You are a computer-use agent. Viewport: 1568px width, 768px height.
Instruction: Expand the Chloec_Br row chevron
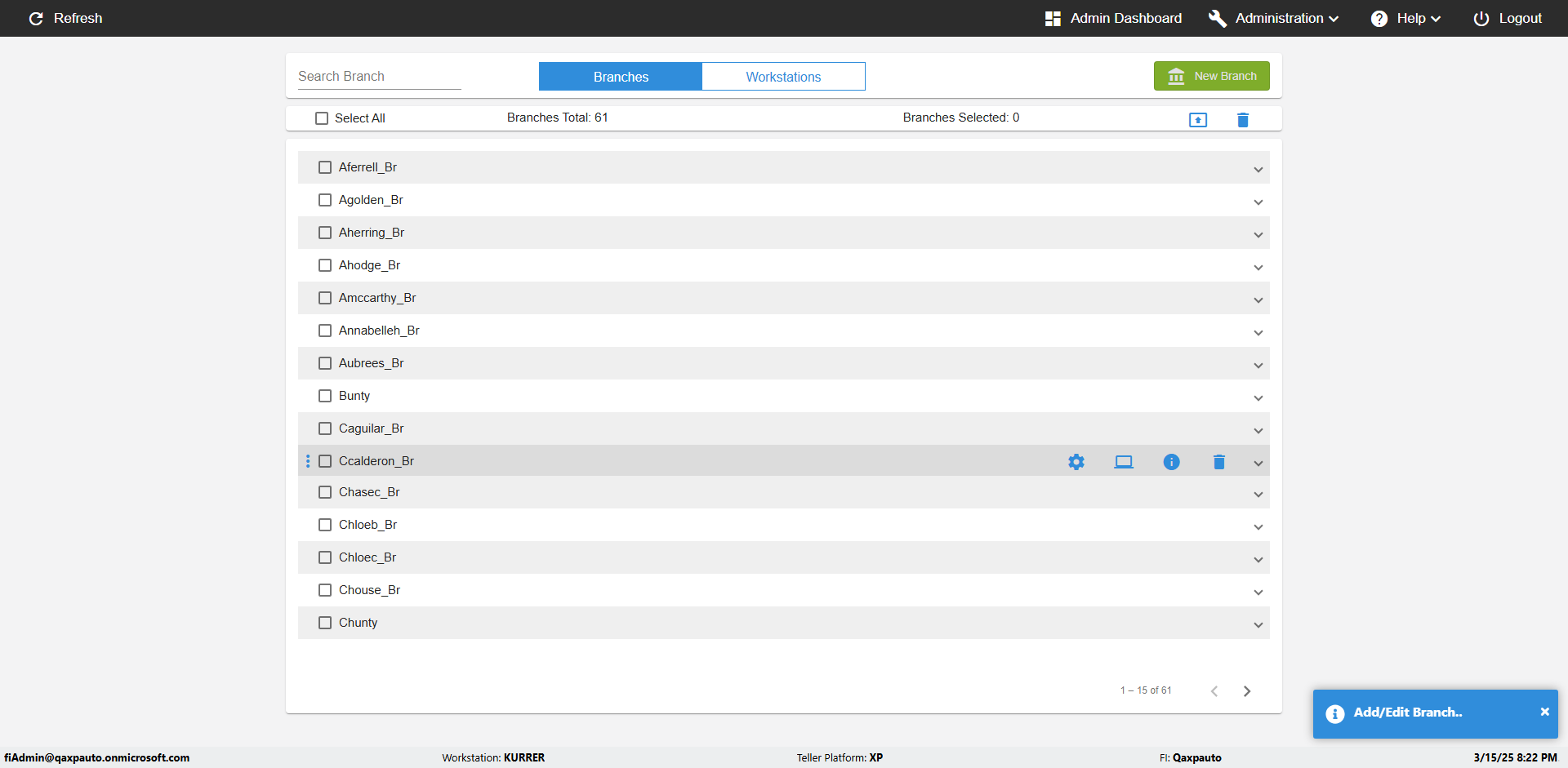(1258, 560)
